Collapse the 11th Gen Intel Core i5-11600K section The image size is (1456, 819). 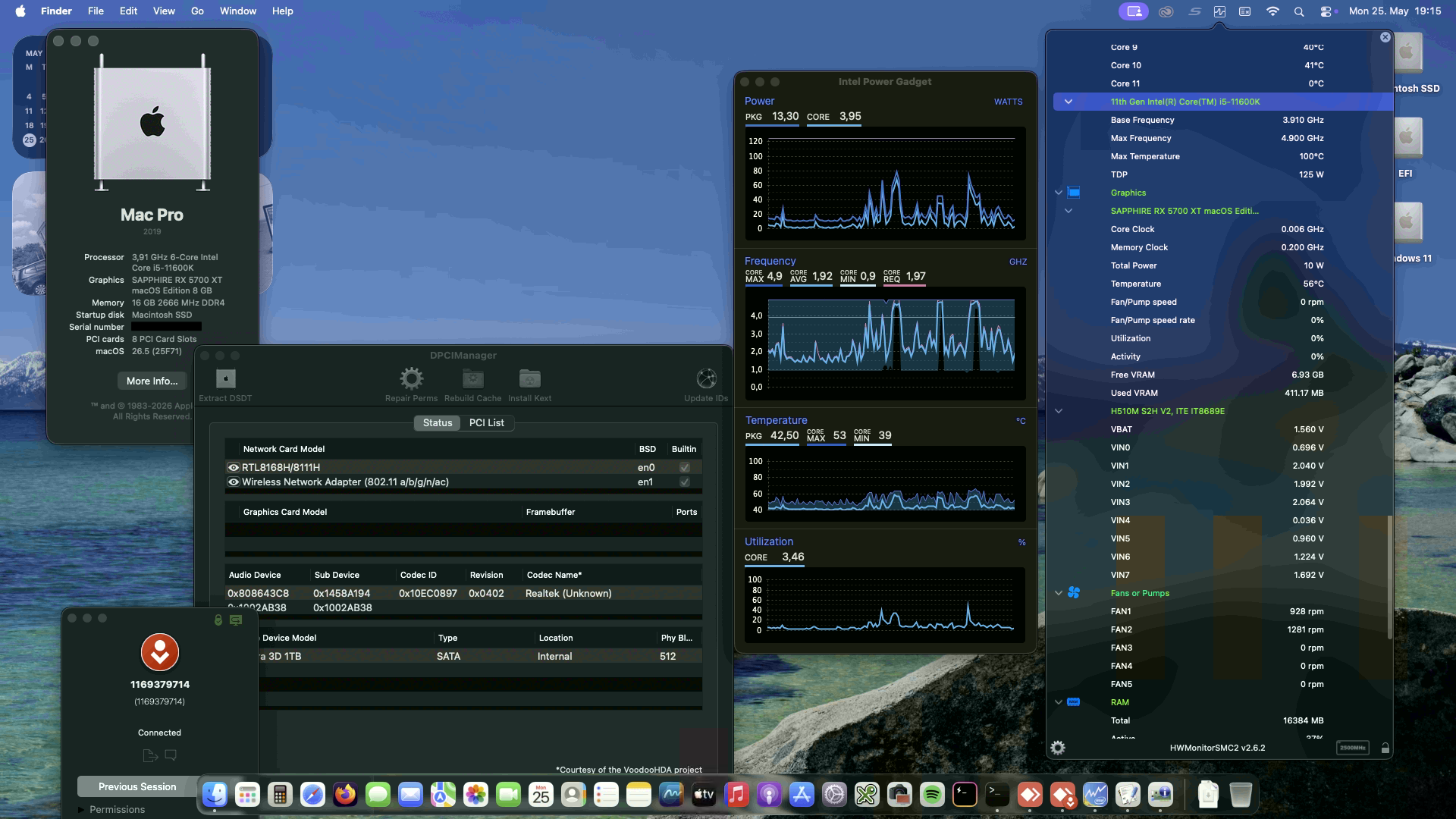click(x=1068, y=102)
